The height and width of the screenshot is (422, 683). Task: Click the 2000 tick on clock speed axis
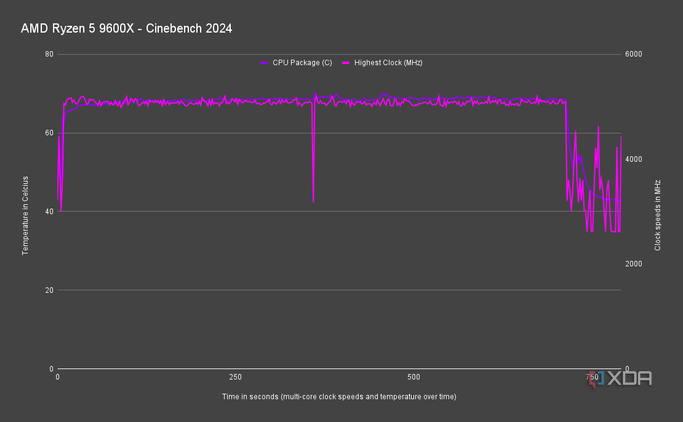(x=633, y=264)
